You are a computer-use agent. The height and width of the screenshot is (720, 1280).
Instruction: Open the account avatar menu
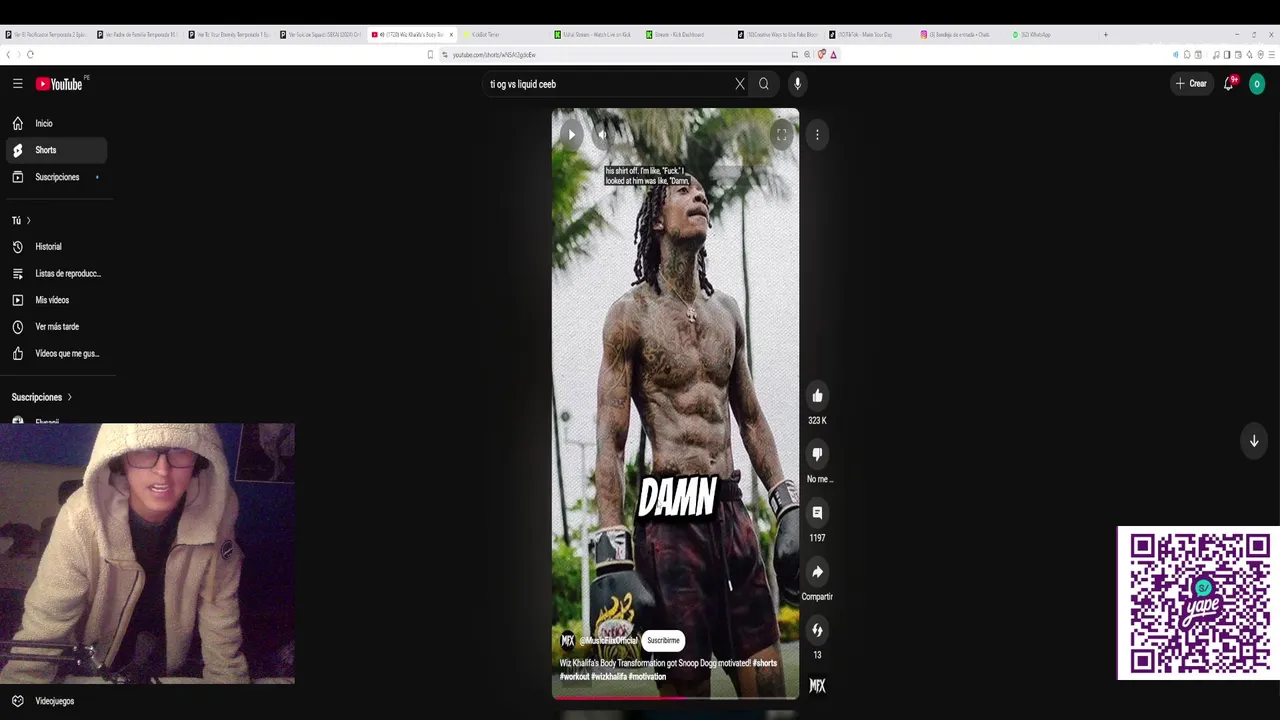[1257, 84]
